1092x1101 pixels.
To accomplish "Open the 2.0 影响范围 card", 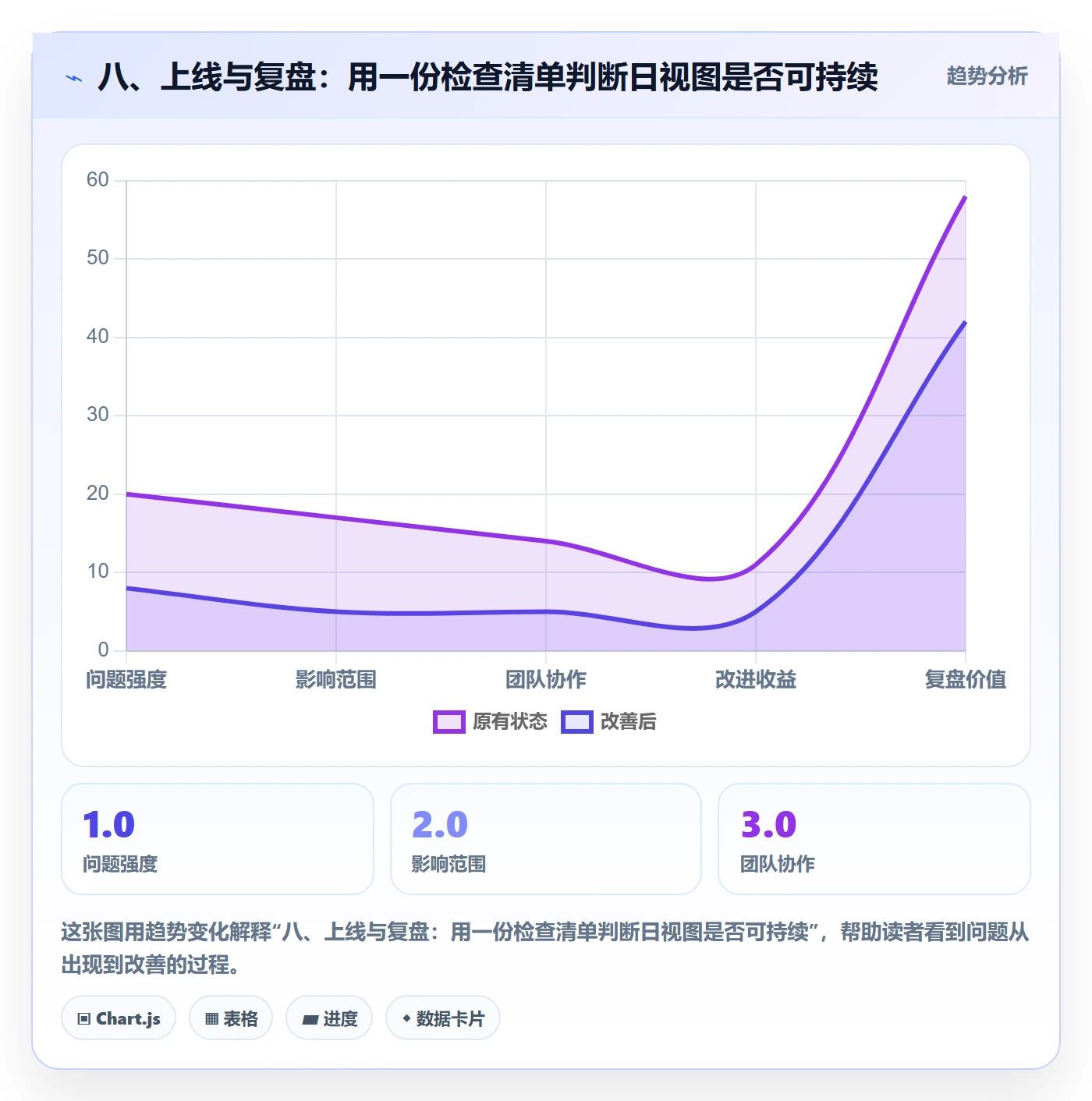I will (546, 839).
